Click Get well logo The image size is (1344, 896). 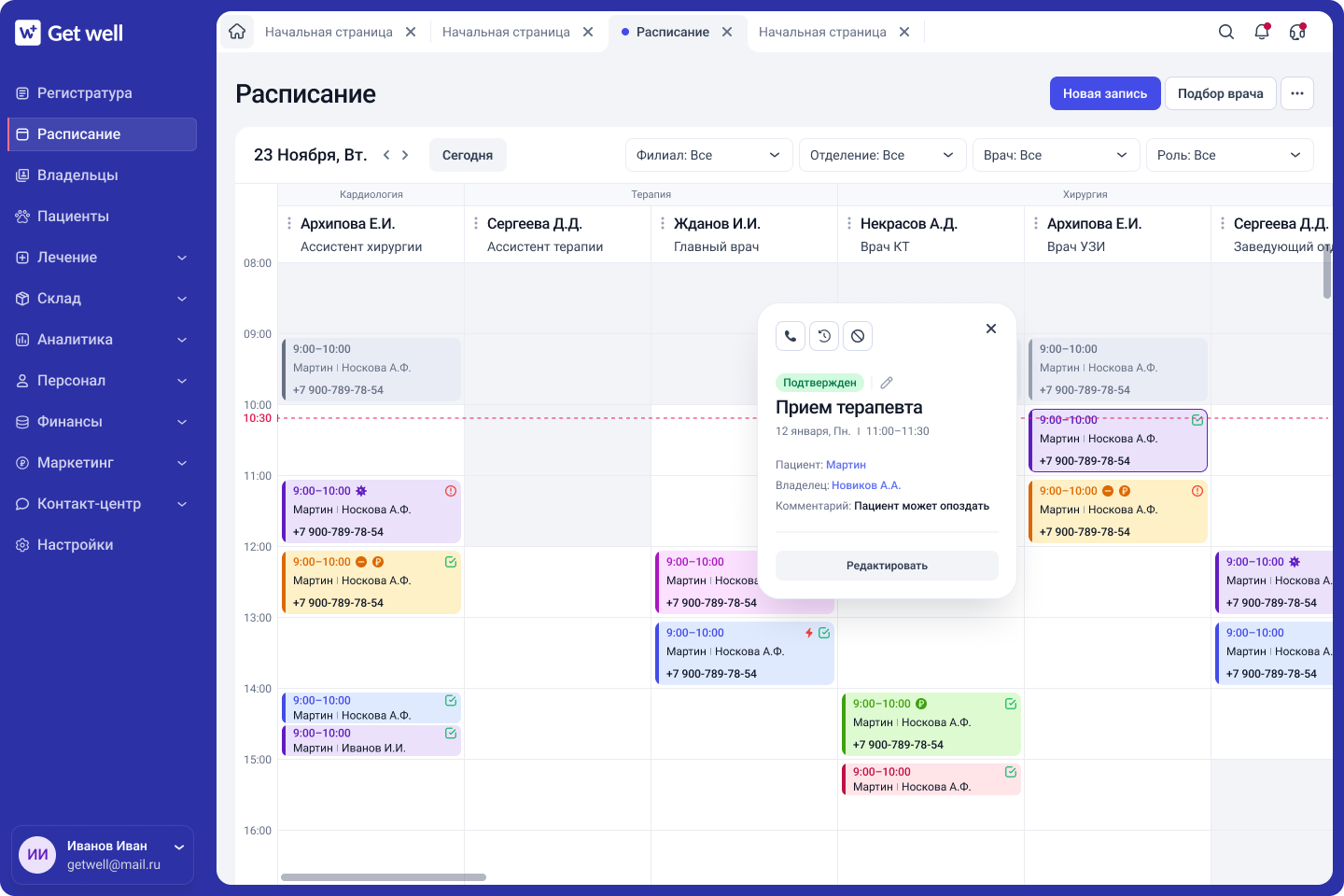[x=69, y=33]
